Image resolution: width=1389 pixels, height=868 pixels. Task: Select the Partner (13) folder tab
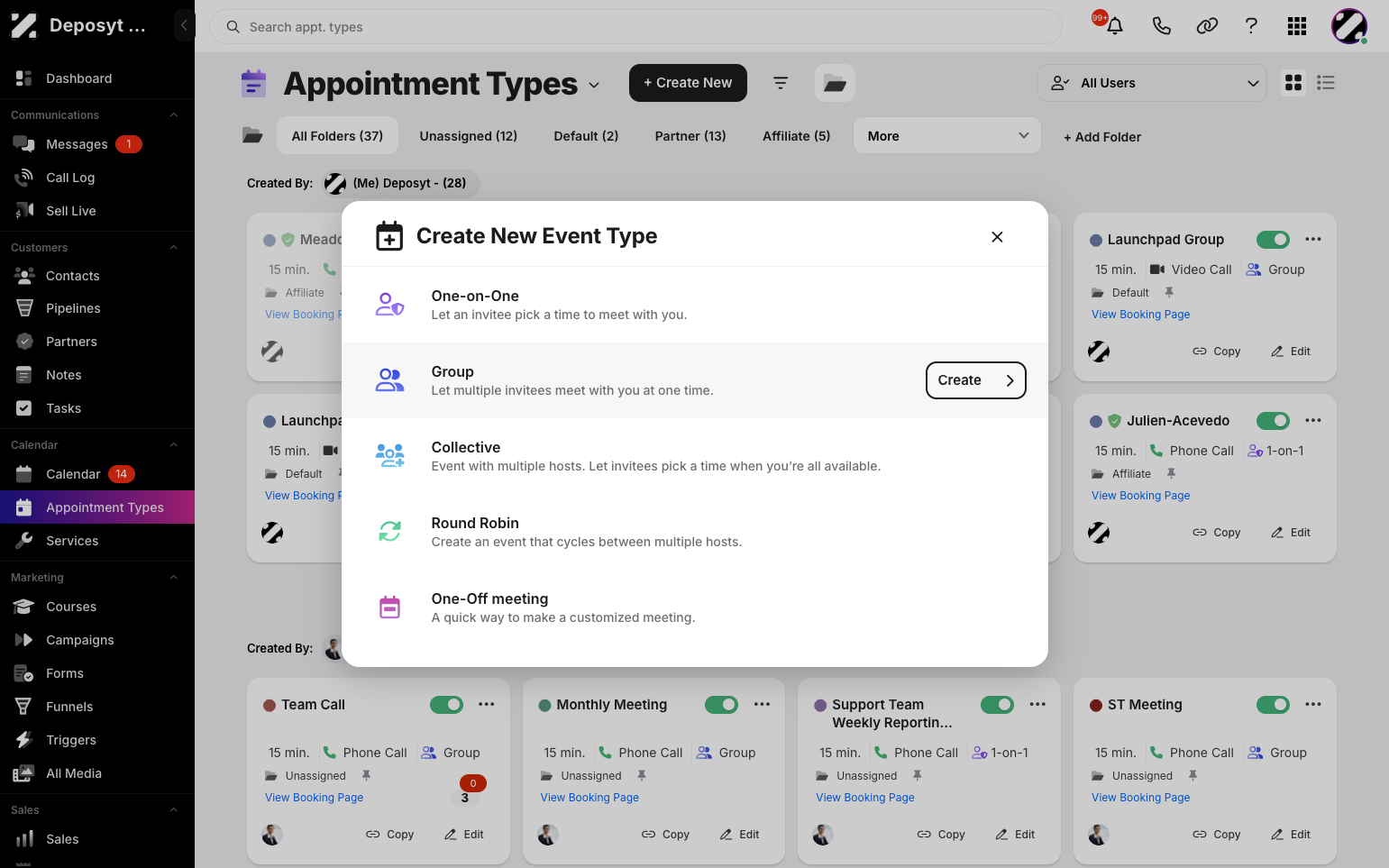coord(690,136)
